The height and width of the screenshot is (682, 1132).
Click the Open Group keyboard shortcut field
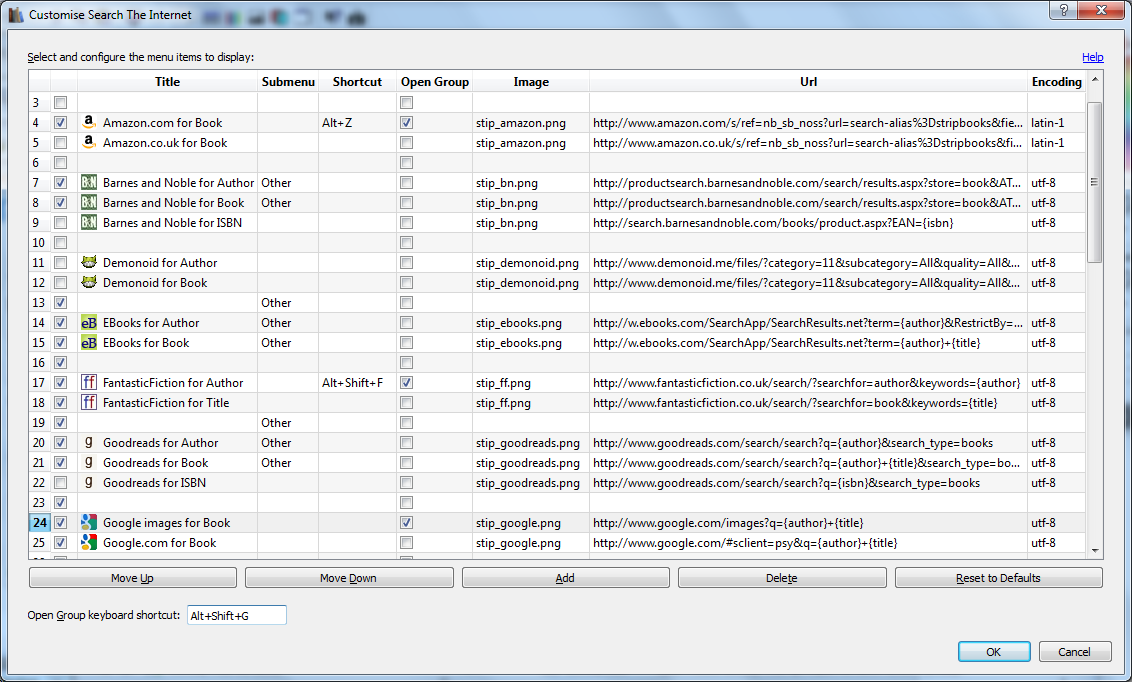pyautogui.click(x=237, y=616)
